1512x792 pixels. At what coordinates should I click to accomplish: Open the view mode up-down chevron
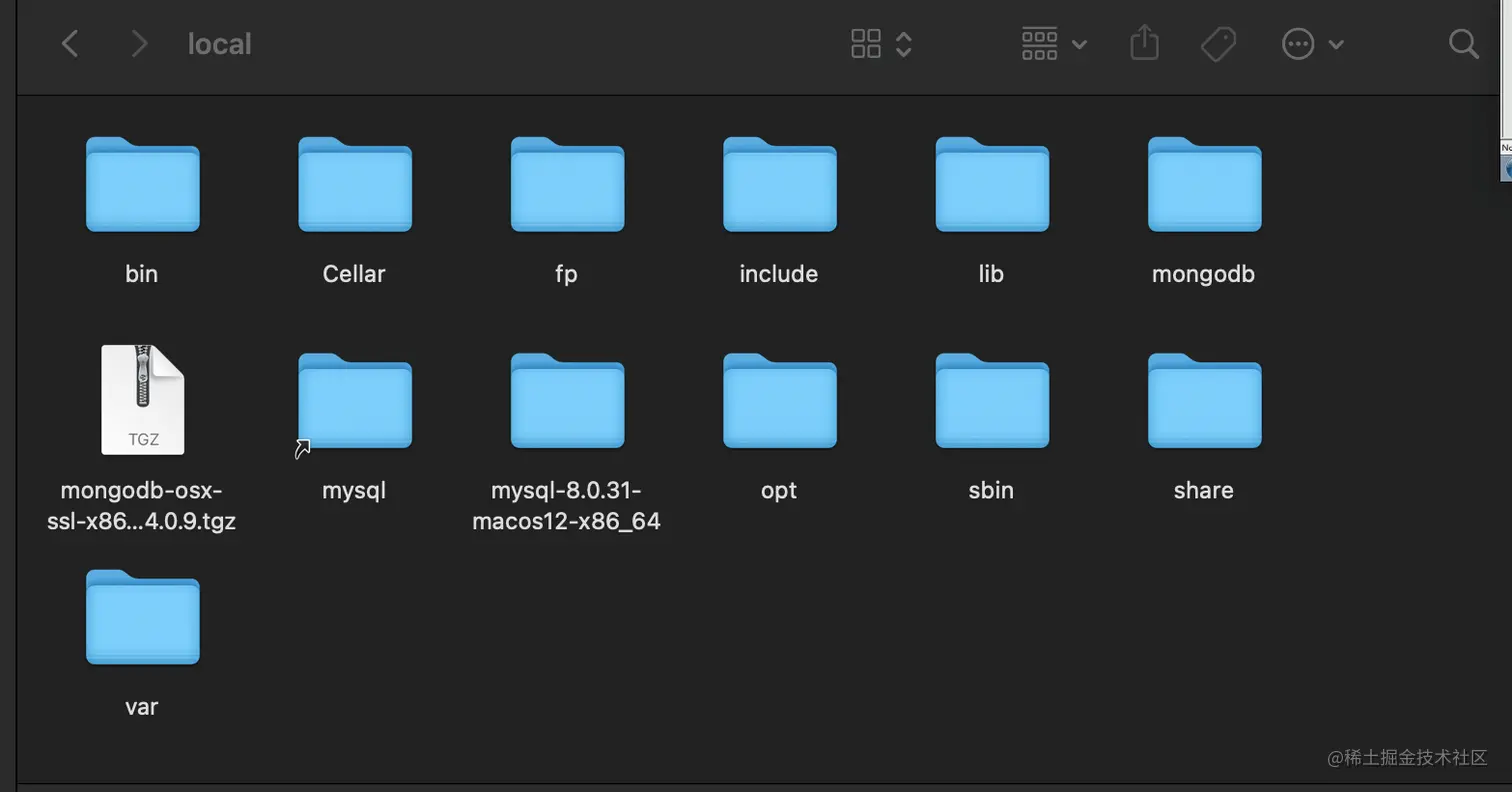pos(904,44)
